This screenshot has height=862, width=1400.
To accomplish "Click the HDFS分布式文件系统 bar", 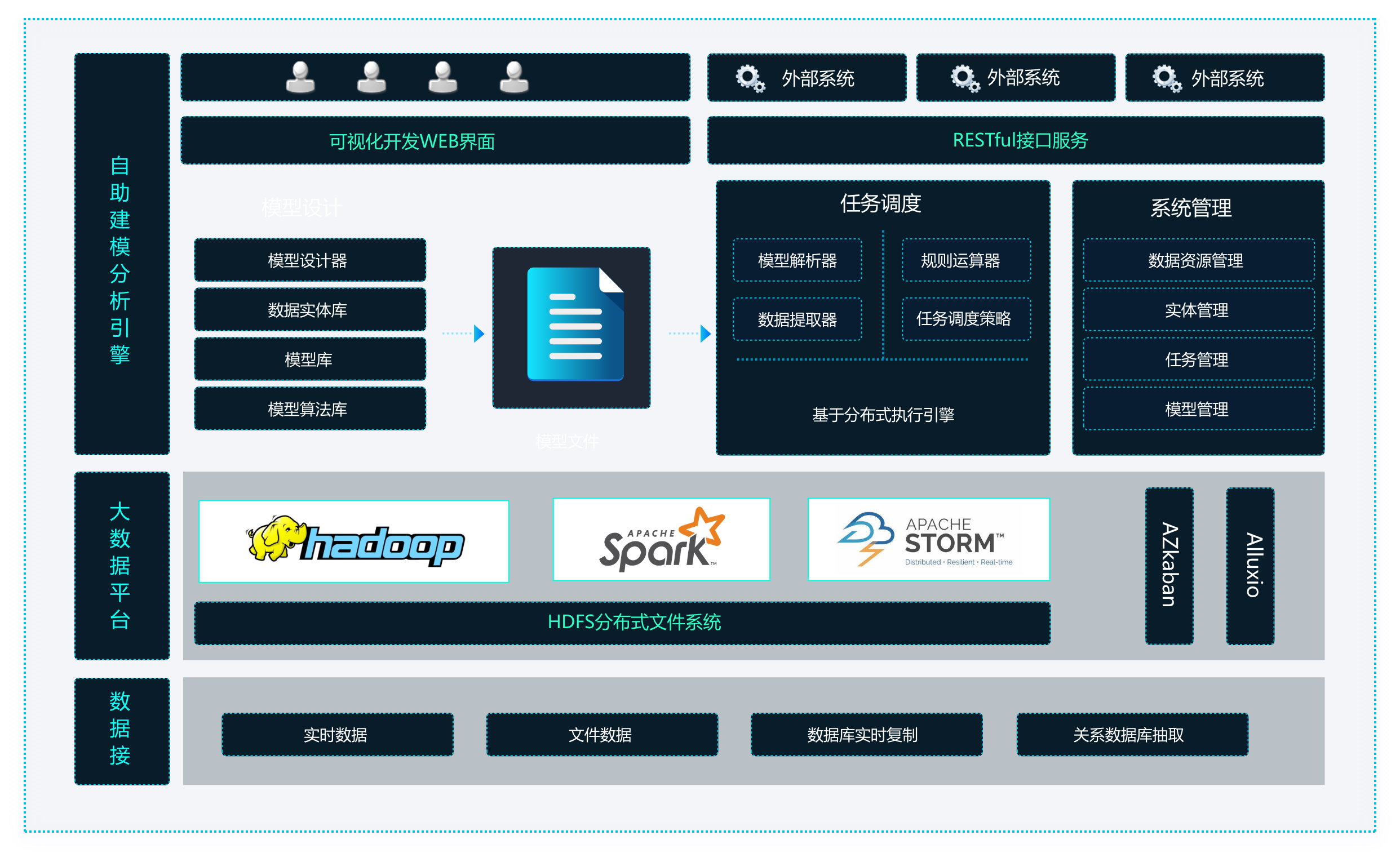I will point(622,623).
